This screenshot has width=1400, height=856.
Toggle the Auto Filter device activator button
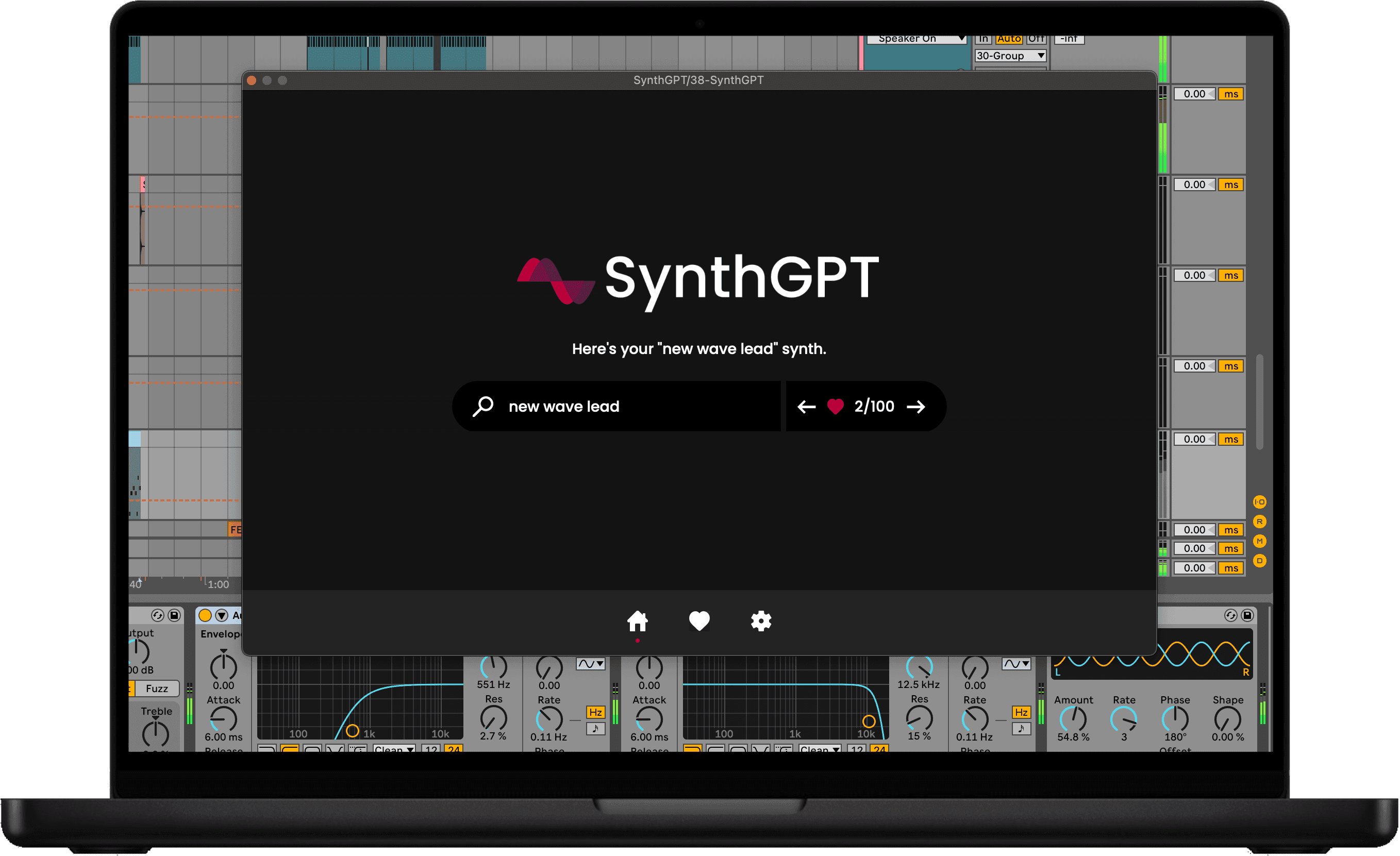pyautogui.click(x=205, y=615)
